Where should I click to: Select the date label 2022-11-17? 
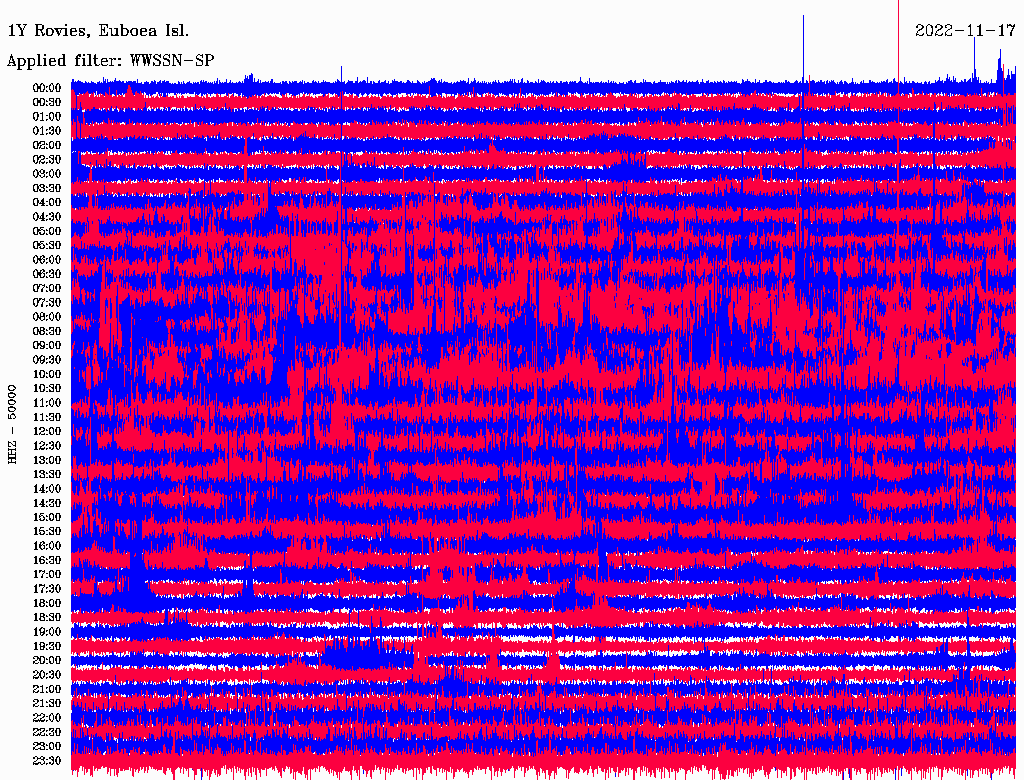pos(965,30)
